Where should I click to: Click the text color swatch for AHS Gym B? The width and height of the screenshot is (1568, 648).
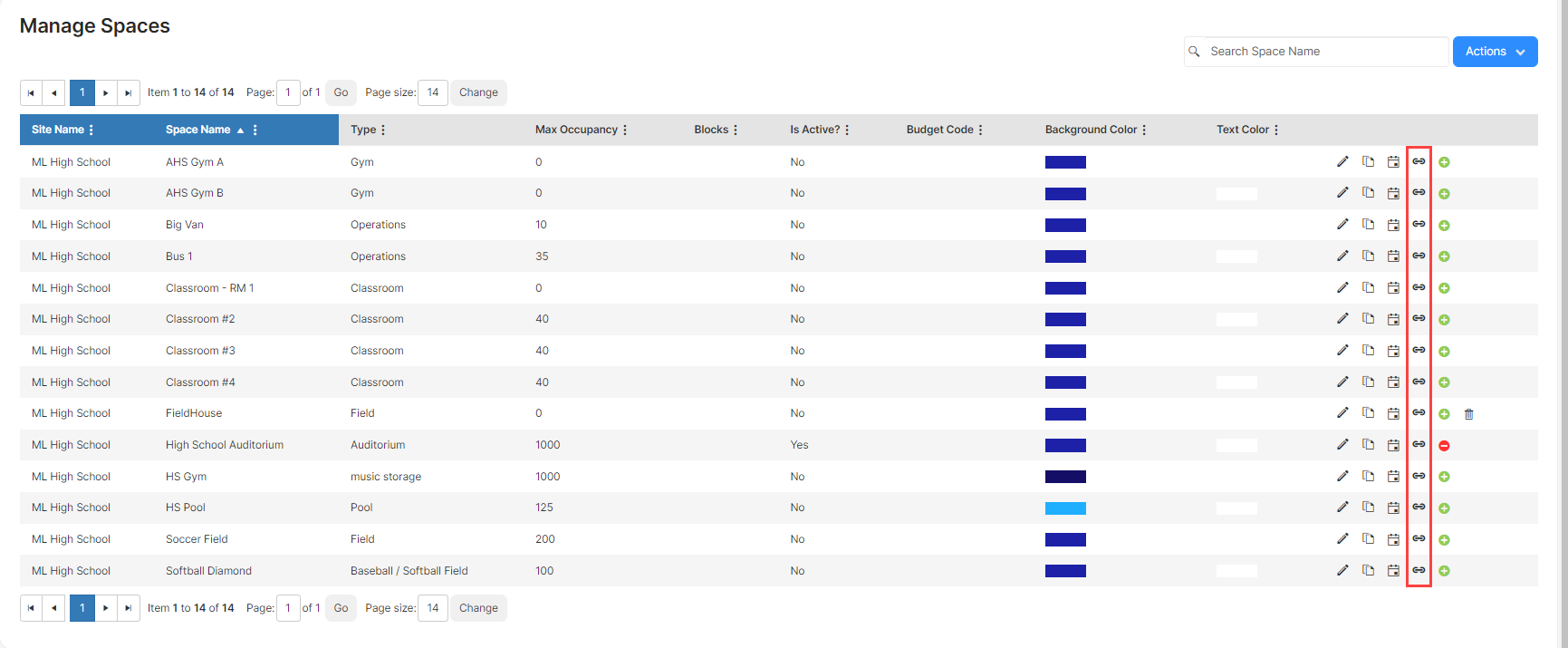click(x=1236, y=194)
